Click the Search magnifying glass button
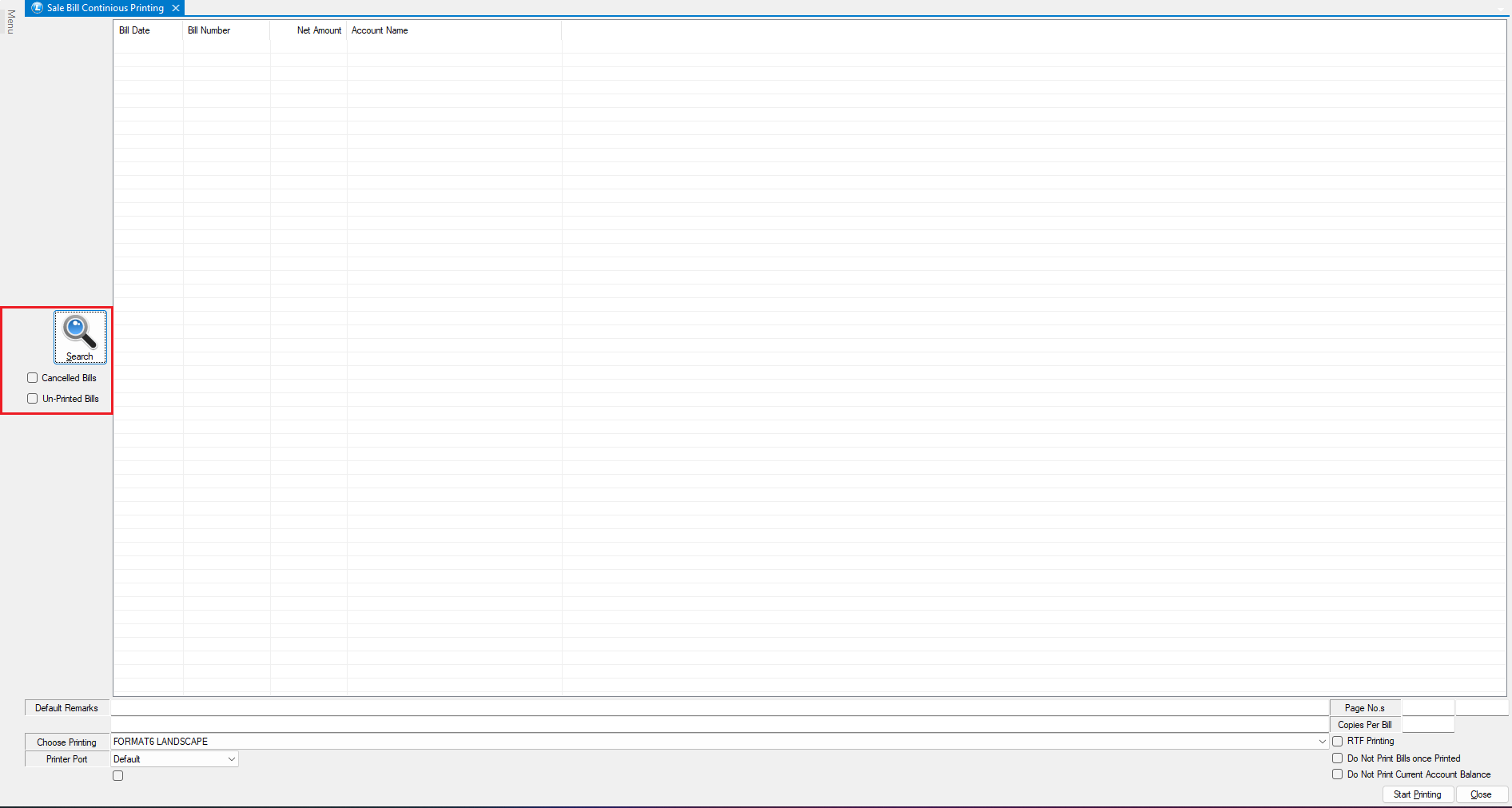 coord(80,336)
